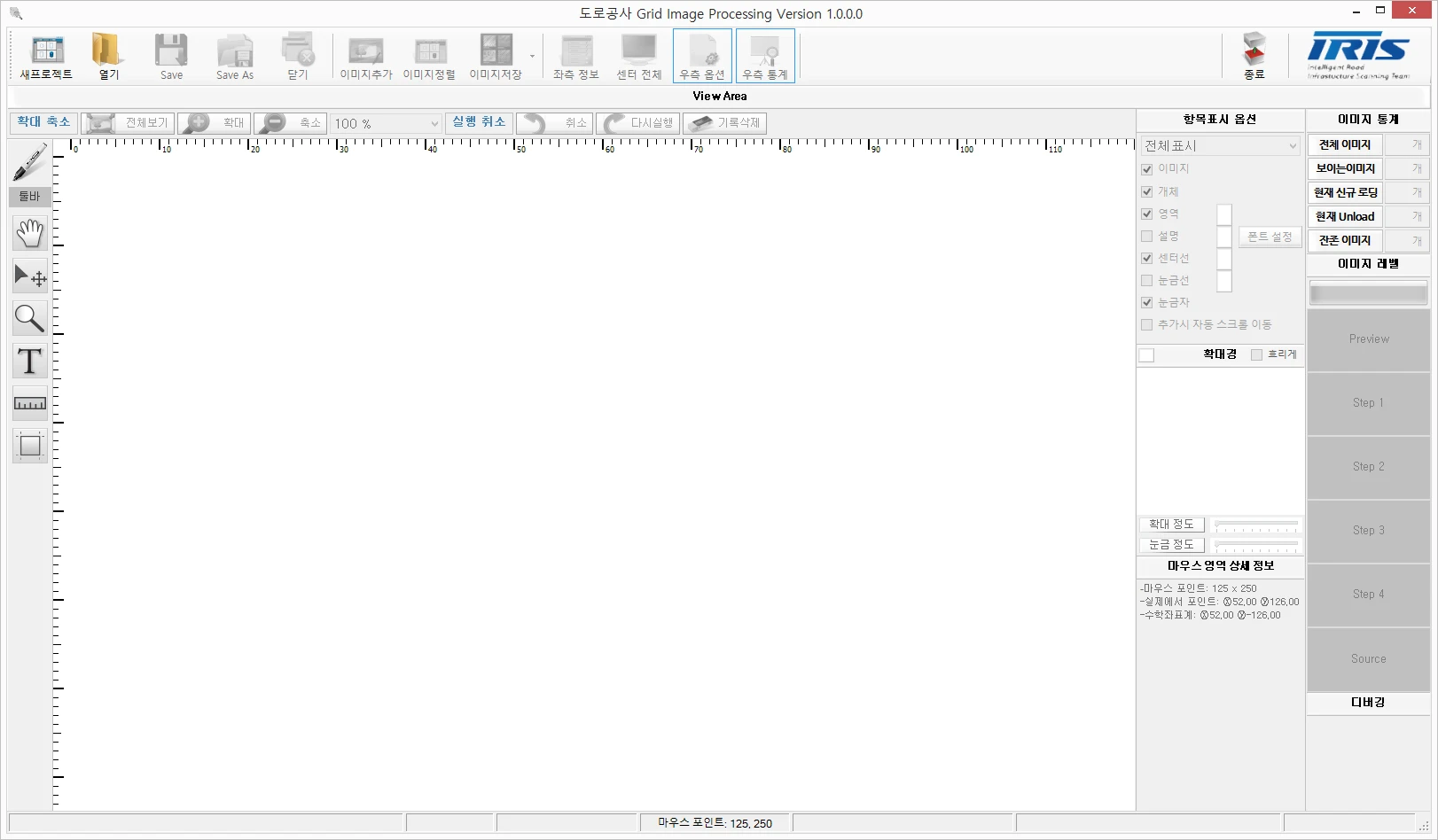
Task: Click the 툴바 label button
Action: pyautogui.click(x=30, y=196)
